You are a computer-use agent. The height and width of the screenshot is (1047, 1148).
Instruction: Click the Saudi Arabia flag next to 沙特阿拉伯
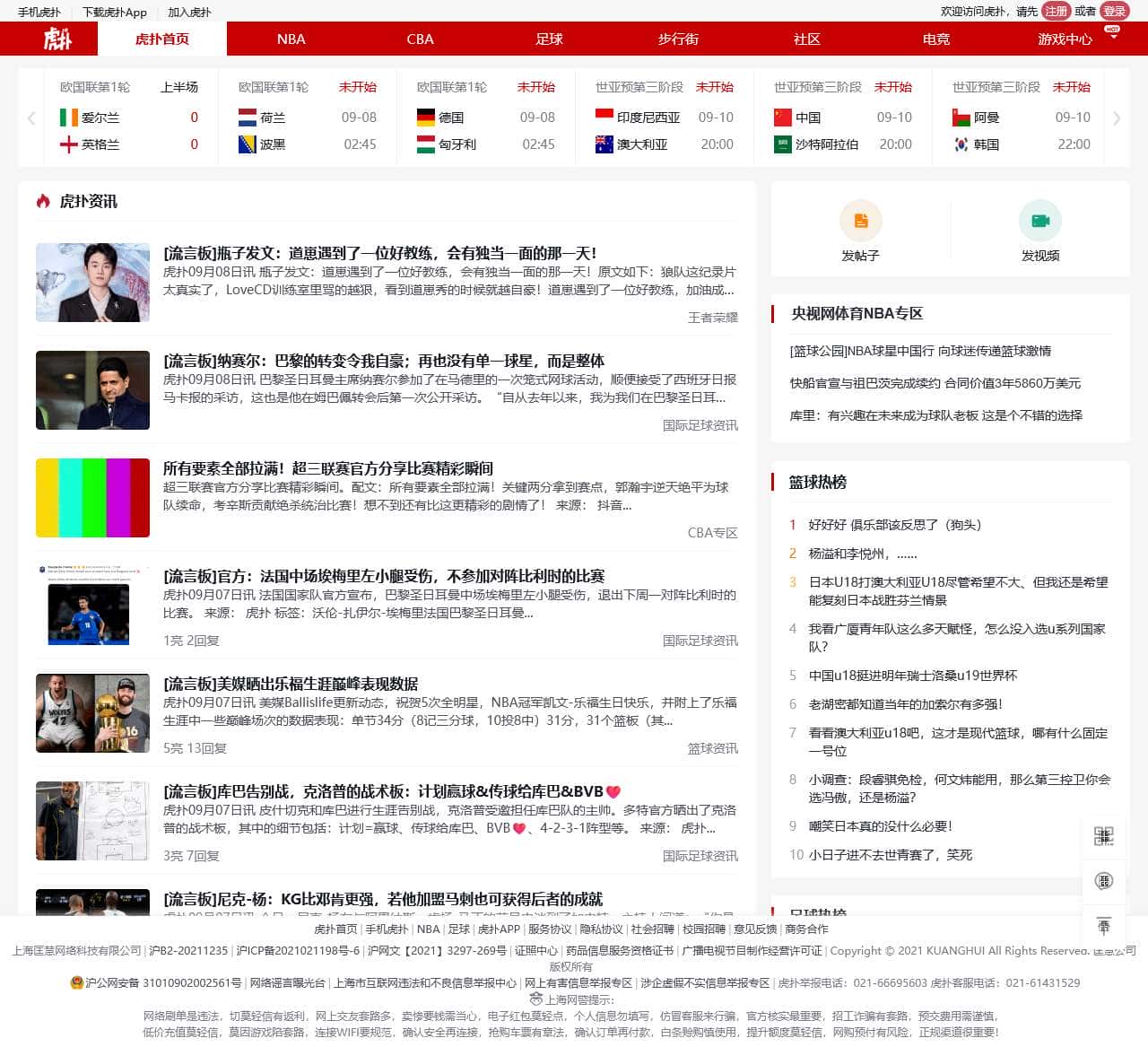pyautogui.click(x=782, y=144)
